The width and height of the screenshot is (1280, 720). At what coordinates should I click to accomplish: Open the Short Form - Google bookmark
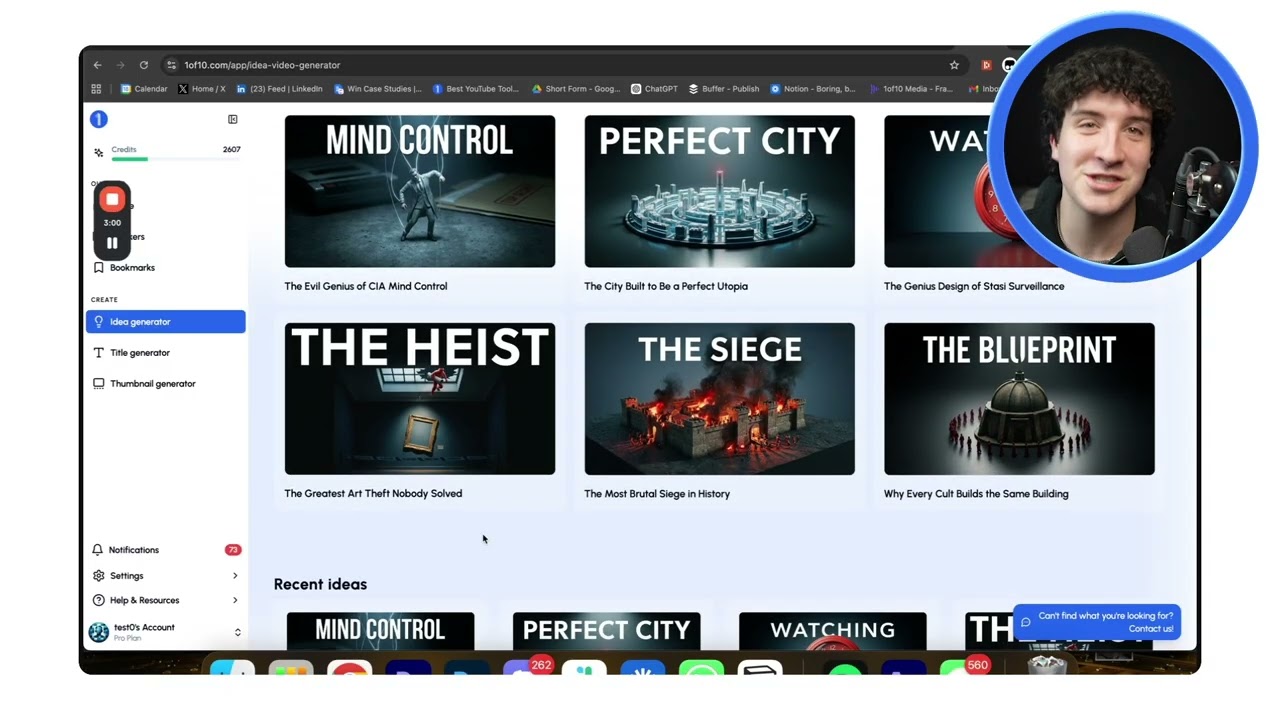[576, 89]
